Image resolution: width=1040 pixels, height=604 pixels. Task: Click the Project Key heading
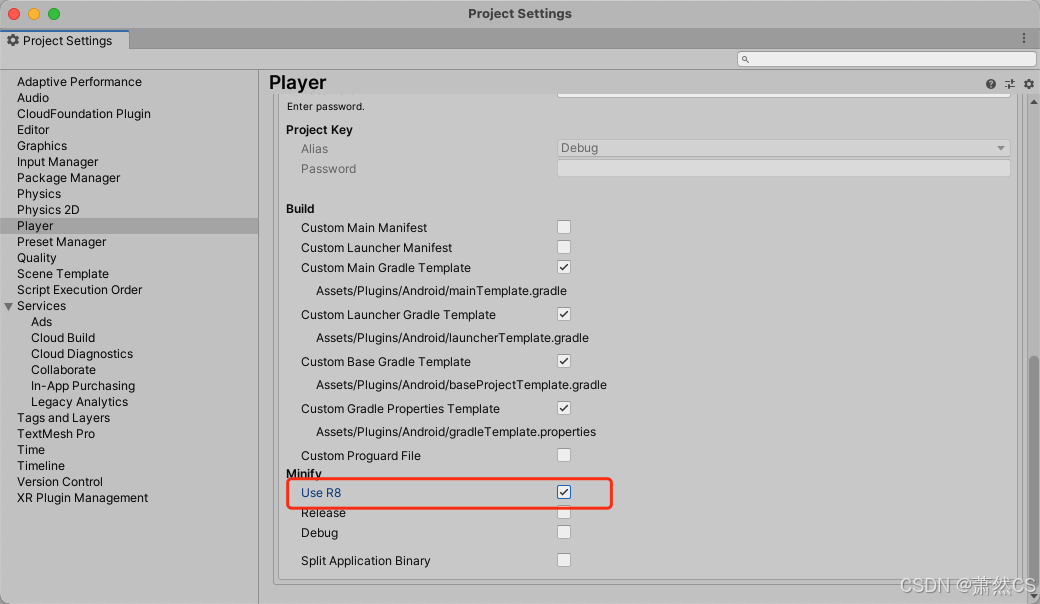point(319,129)
